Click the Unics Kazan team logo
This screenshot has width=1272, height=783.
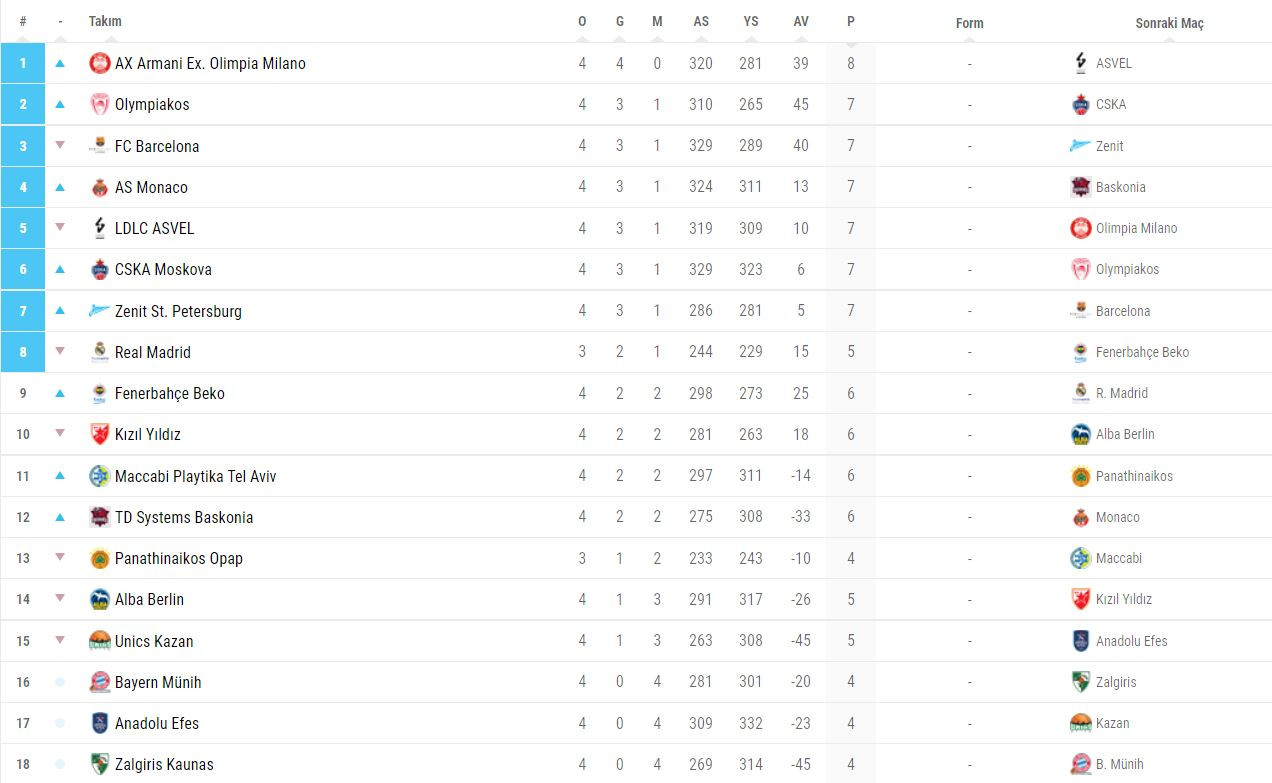tap(100, 641)
